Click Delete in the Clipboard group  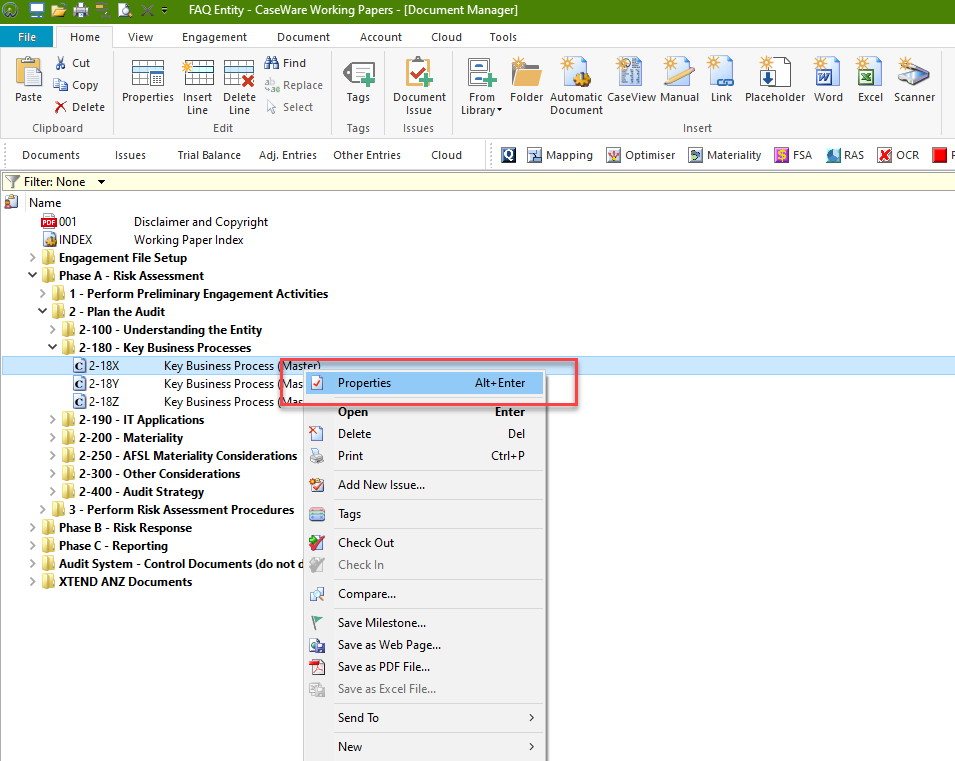[x=80, y=107]
